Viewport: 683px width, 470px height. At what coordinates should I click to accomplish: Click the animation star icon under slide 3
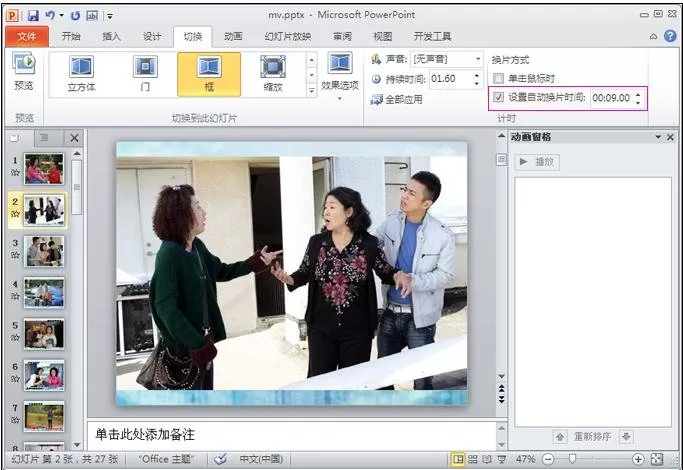click(15, 255)
